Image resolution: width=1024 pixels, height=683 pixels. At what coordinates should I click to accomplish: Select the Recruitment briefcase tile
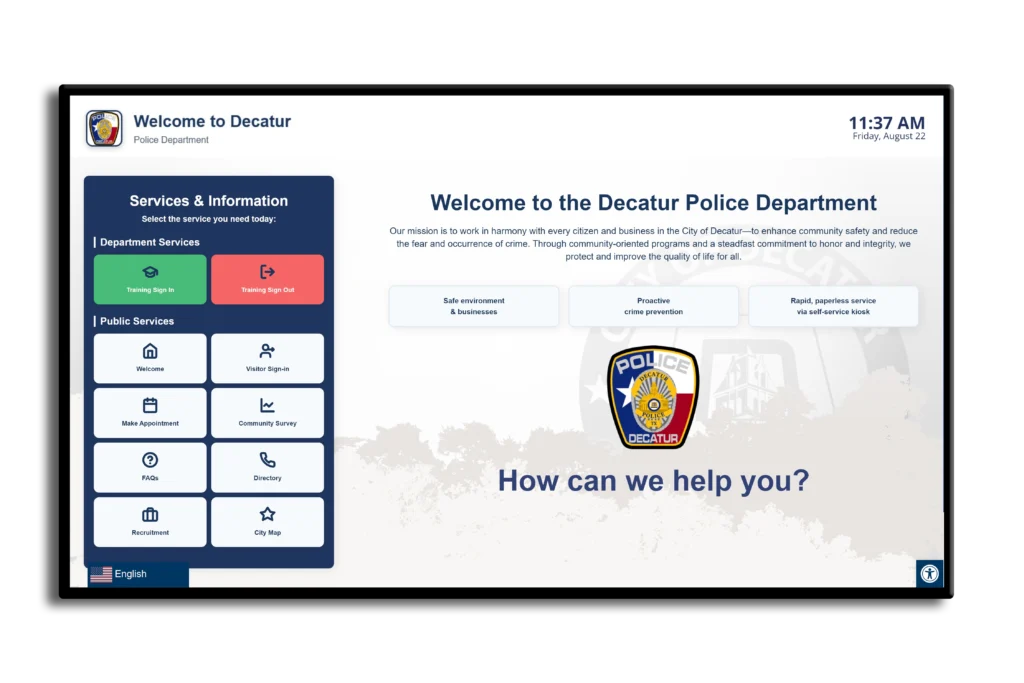(x=150, y=522)
